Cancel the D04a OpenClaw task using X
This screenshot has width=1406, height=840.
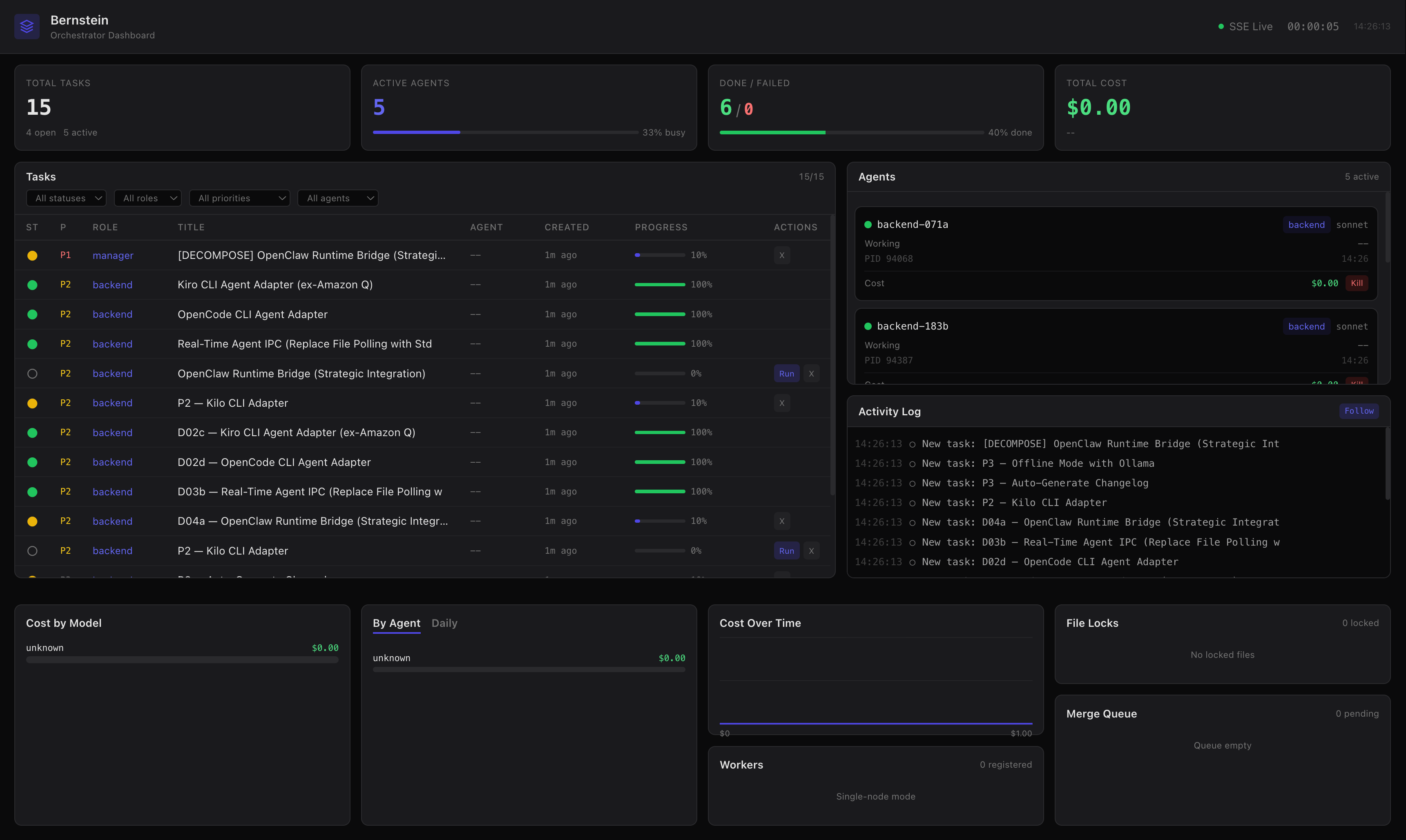(782, 521)
